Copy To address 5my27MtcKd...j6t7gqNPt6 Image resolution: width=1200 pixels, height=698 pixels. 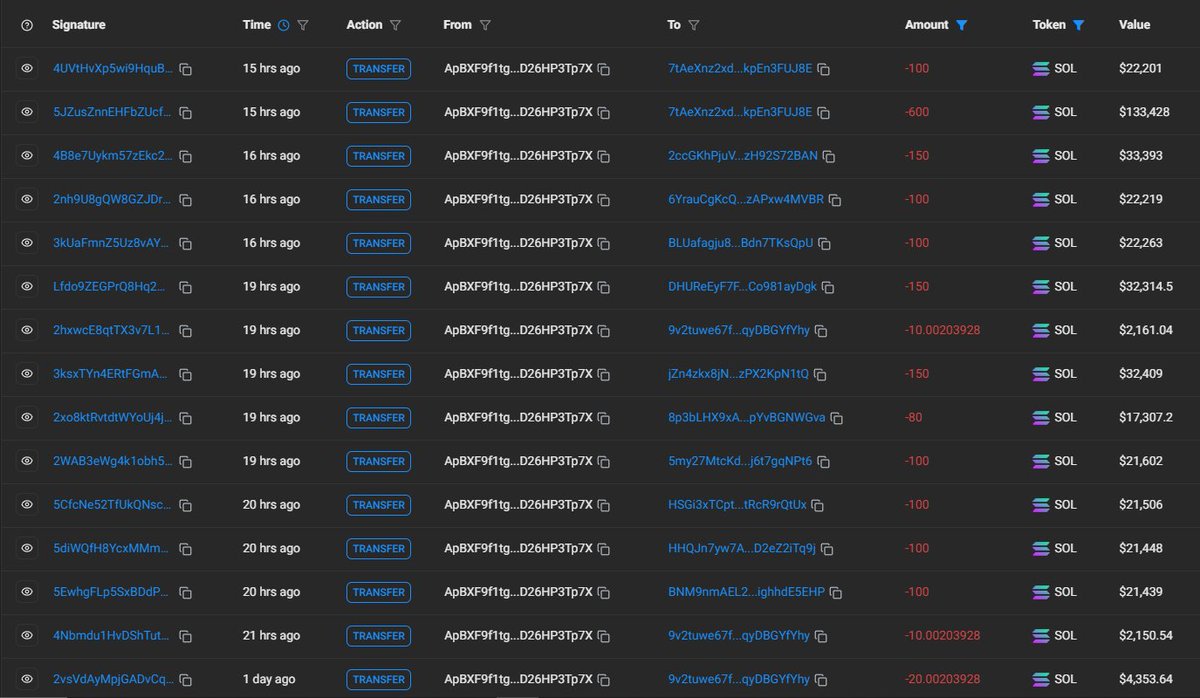click(823, 462)
